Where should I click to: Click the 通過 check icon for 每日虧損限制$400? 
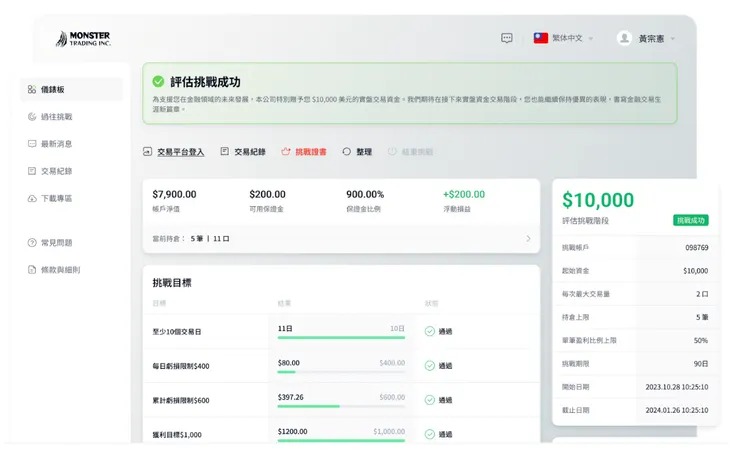(429, 365)
